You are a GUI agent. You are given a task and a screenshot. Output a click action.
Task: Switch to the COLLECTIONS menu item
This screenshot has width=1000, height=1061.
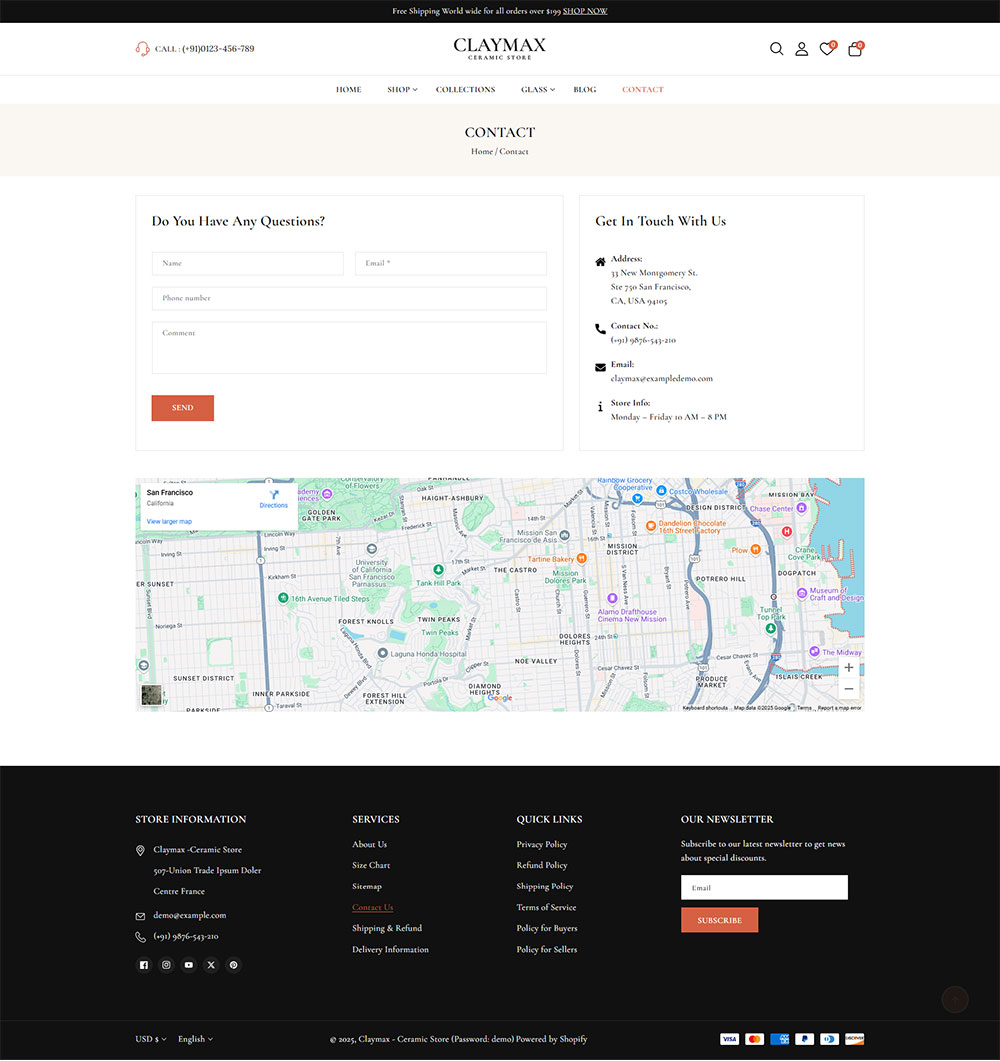pos(465,89)
